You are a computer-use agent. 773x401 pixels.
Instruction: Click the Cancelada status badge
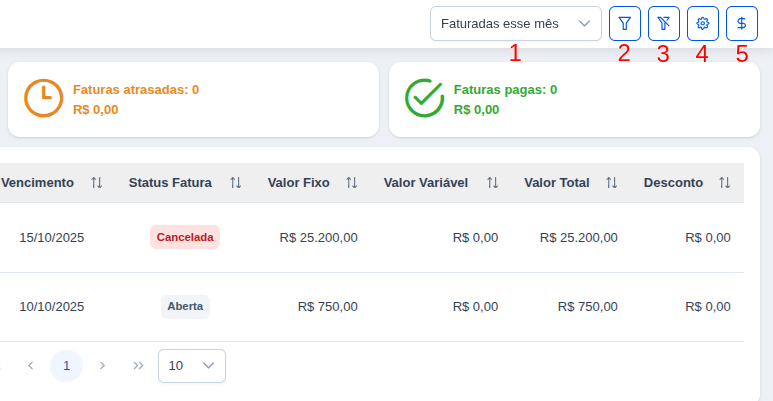point(185,238)
